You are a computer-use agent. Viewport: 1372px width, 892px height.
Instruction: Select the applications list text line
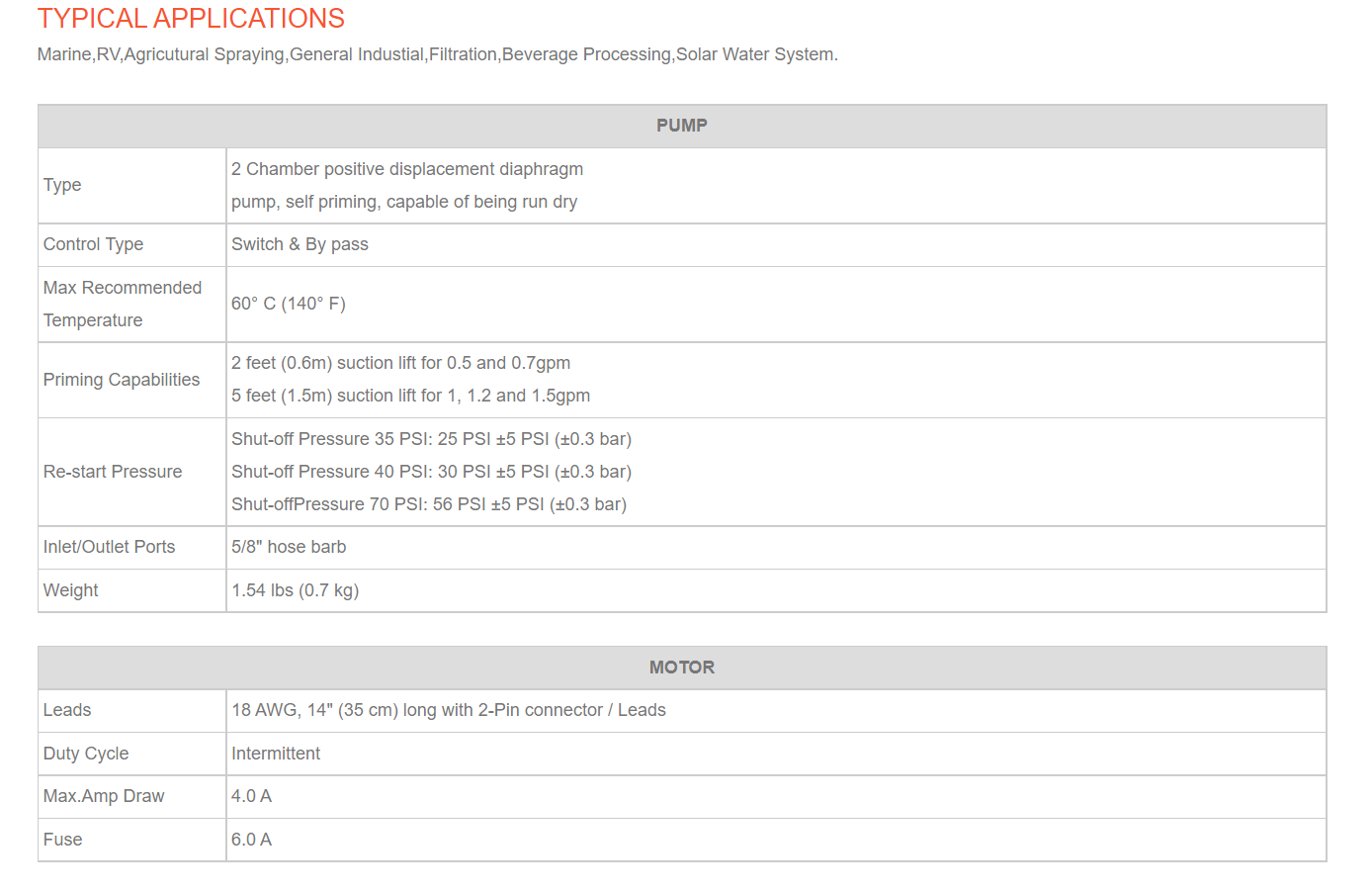437,54
